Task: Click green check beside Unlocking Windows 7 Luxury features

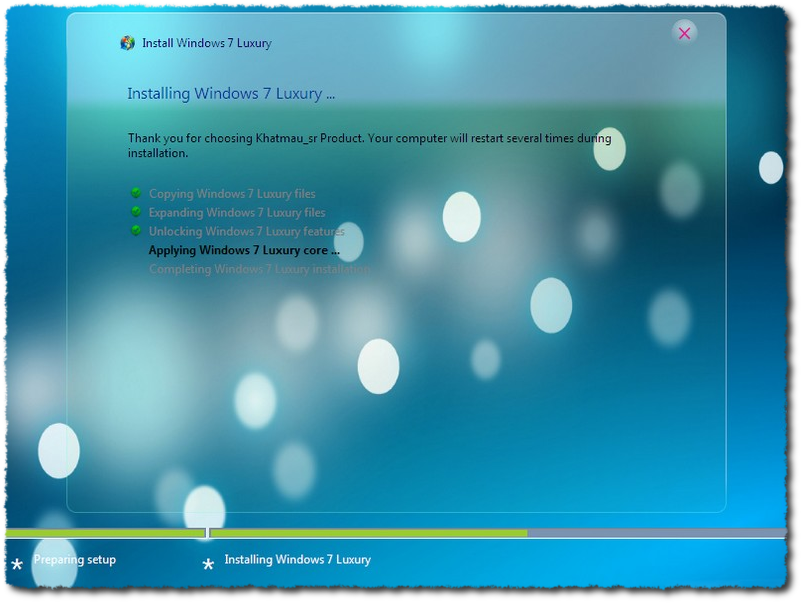Action: [136, 231]
